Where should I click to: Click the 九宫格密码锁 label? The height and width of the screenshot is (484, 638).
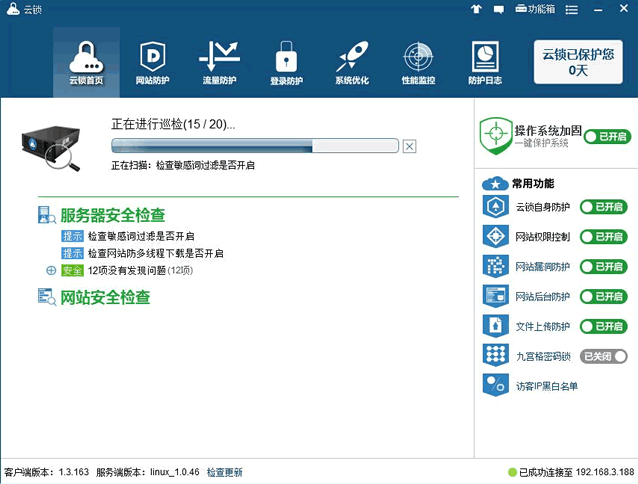[543, 357]
